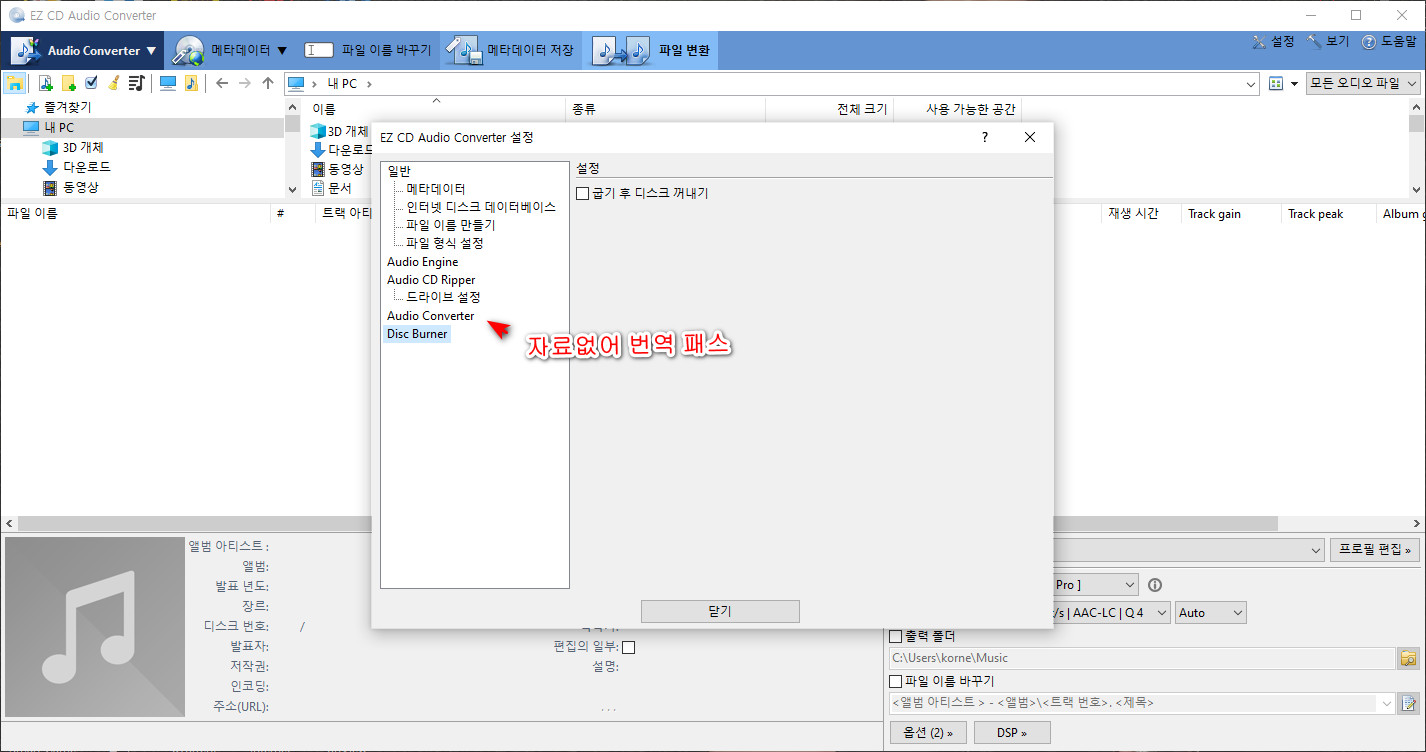Image resolution: width=1426 pixels, height=752 pixels.
Task: Open the AAC-LC Q 4 quality dropdown
Action: click(x=1160, y=613)
